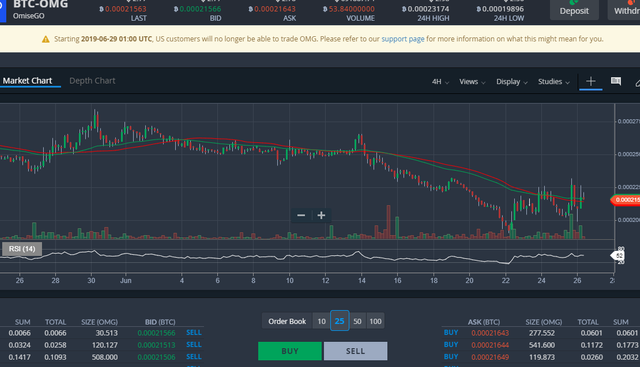This screenshot has height=367, width=640.
Task: Click SELL next to bid 0.00021566
Action: 194,332
